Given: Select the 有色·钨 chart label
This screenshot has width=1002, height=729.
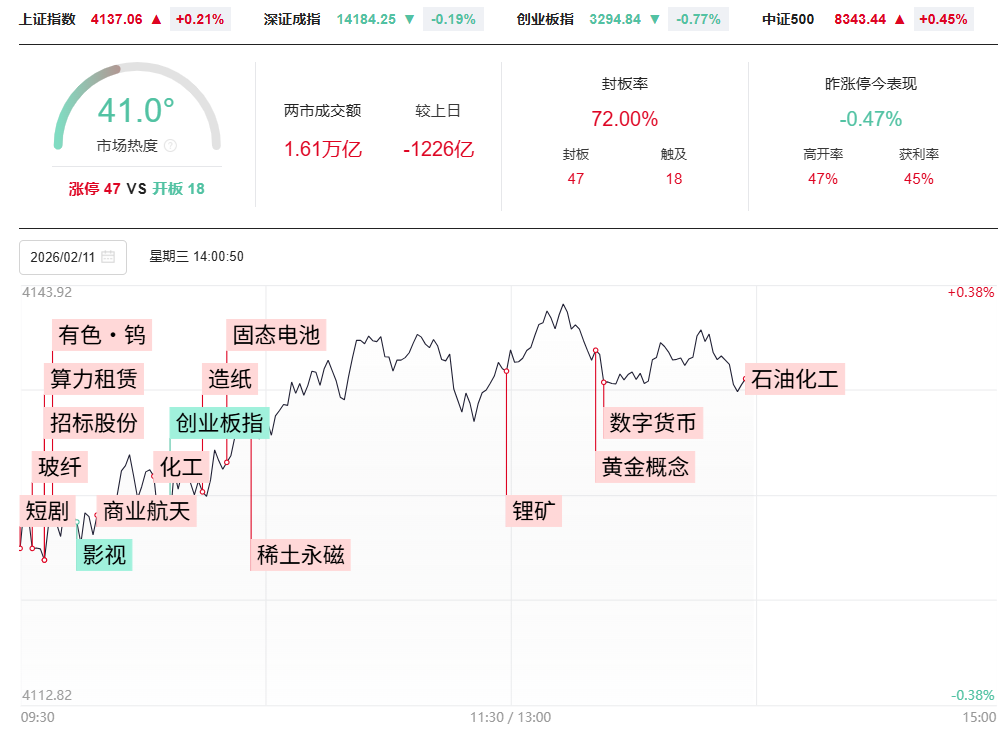Looking at the screenshot, I should (102, 335).
